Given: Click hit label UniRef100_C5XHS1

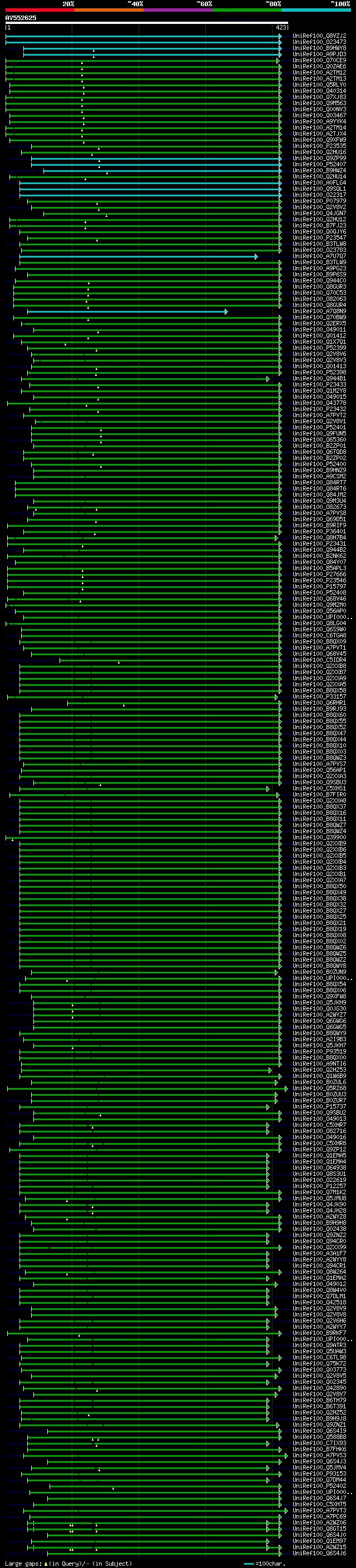Looking at the screenshot, I should pyautogui.click(x=319, y=788).
